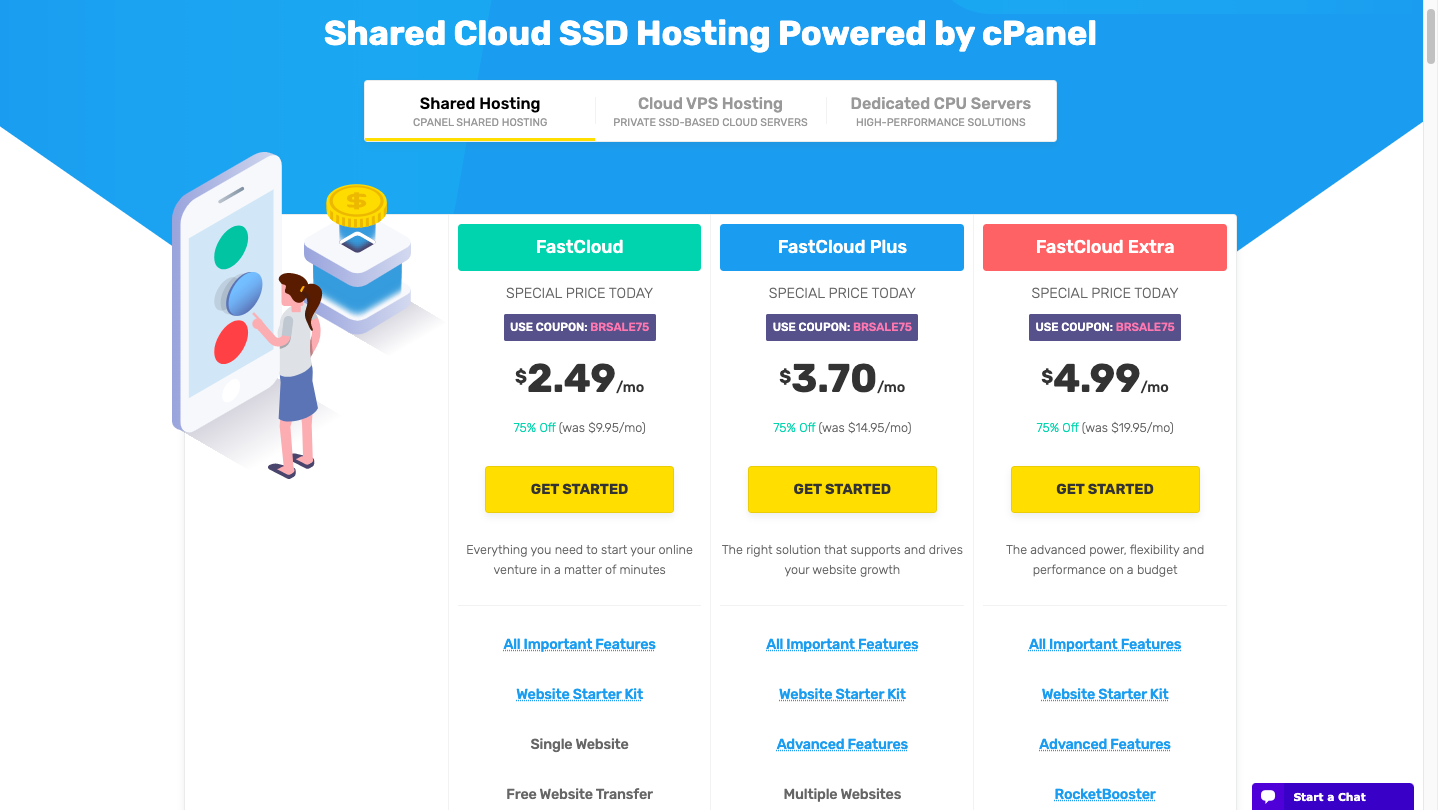Open All Important Features for FastCloud Plus
This screenshot has width=1438, height=810.
tap(842, 644)
